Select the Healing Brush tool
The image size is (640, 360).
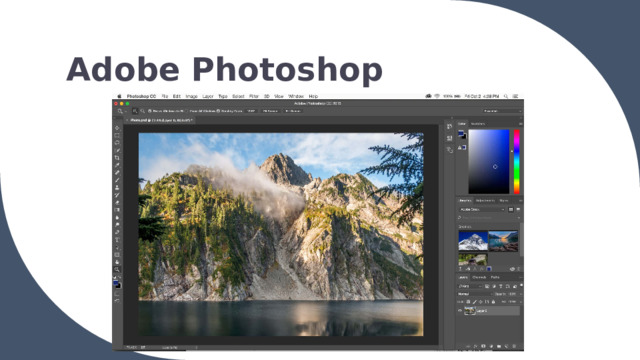pos(117,173)
